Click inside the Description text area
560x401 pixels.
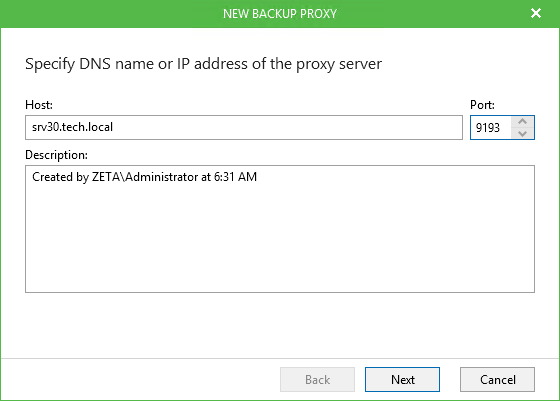click(x=280, y=229)
